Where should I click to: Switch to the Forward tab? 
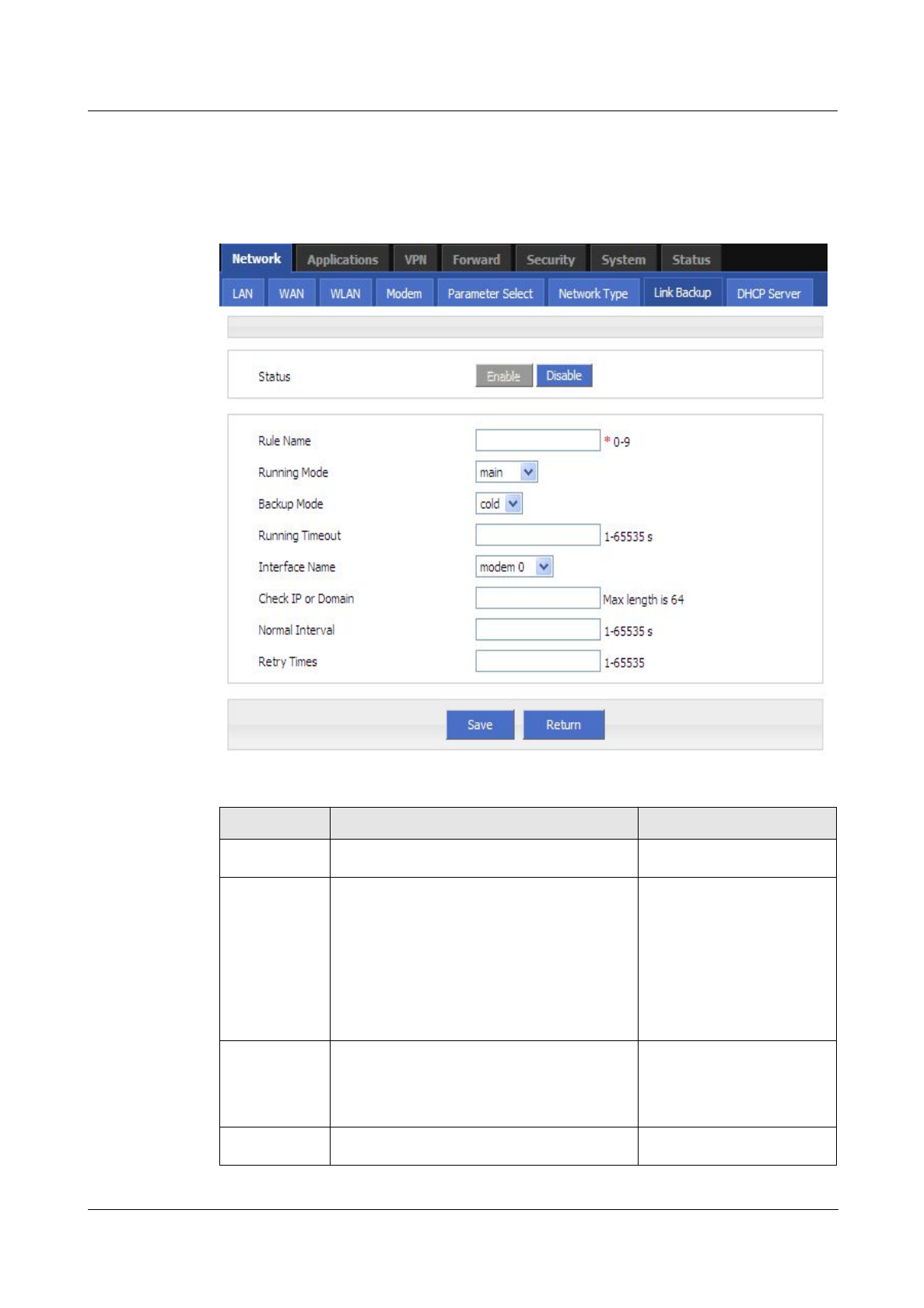tap(476, 259)
